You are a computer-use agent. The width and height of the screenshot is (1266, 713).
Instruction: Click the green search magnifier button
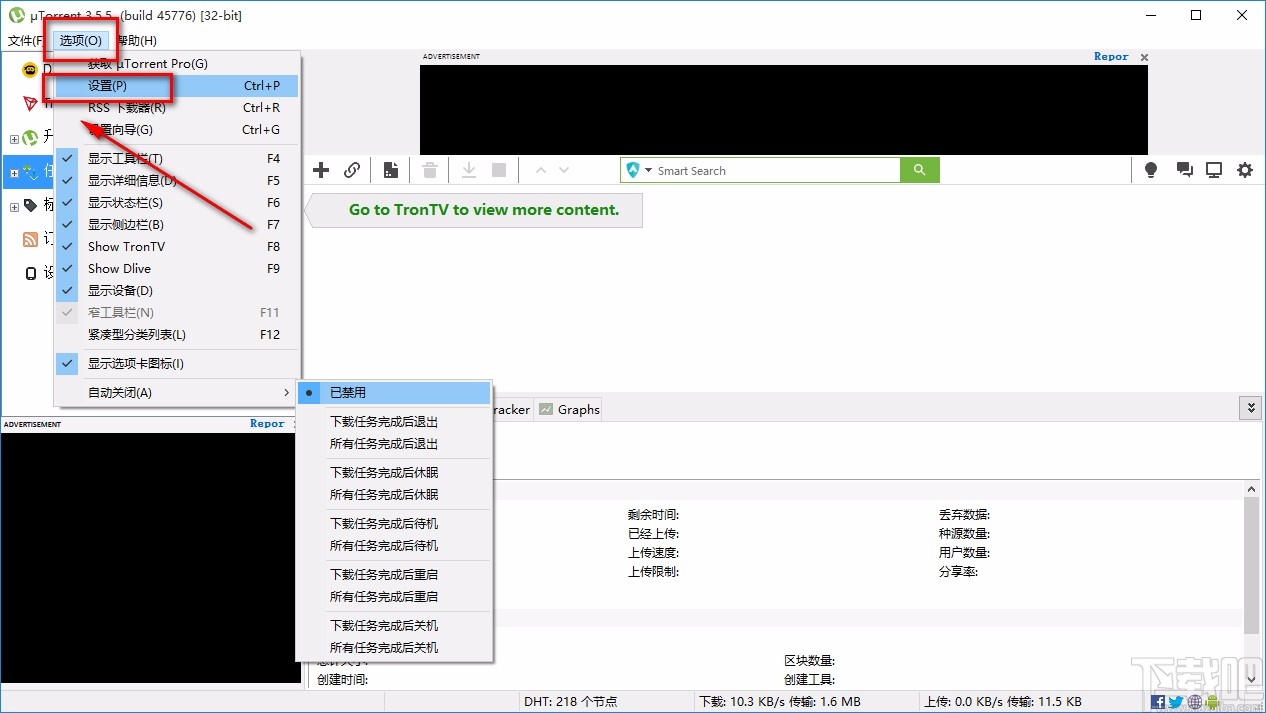click(x=920, y=170)
